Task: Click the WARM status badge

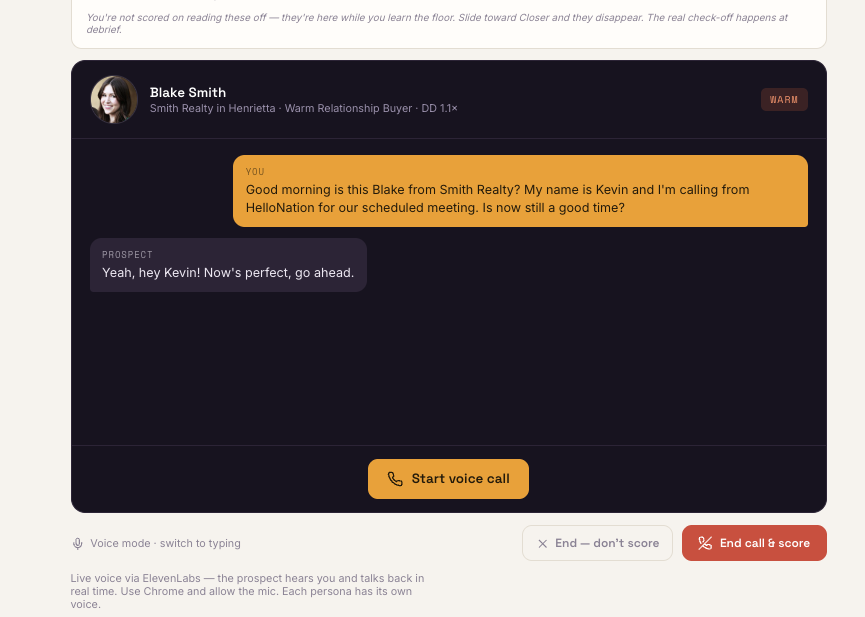Action: point(784,100)
